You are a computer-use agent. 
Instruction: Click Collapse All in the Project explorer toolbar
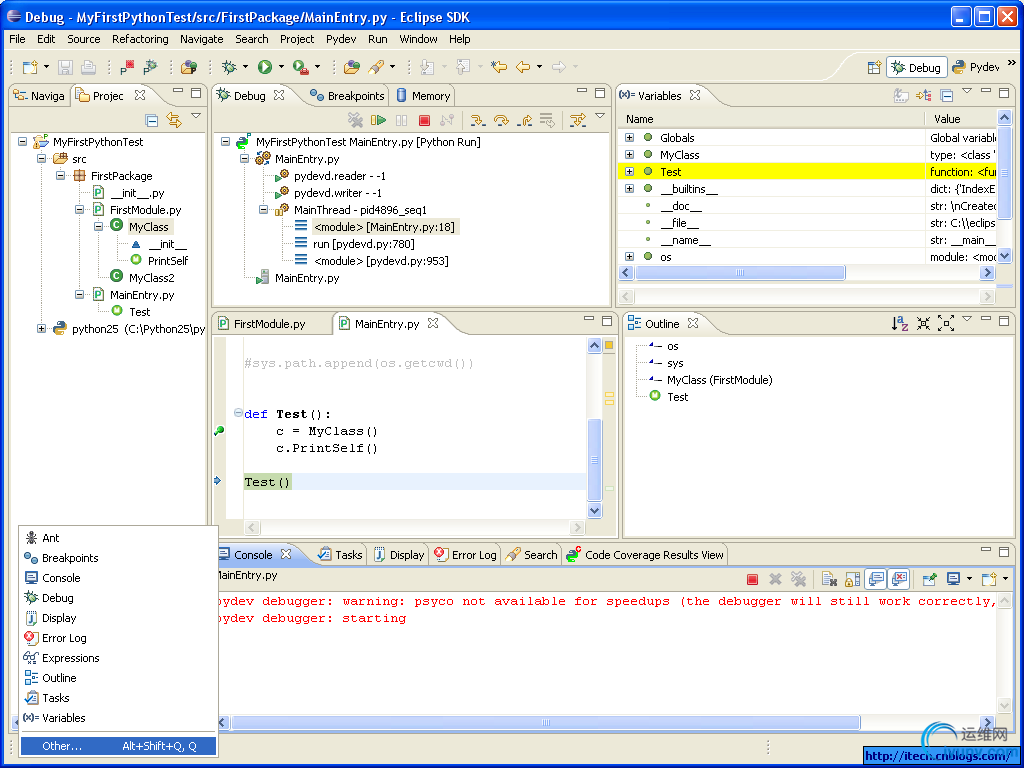click(x=152, y=120)
